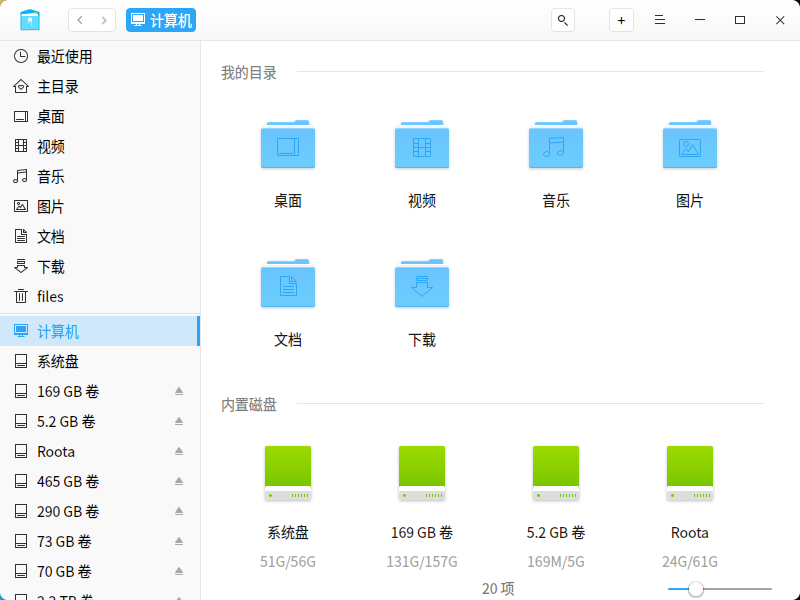Screen dimensions: 800x600
Task: Open 图片 from the sidebar
Action: pos(100,207)
